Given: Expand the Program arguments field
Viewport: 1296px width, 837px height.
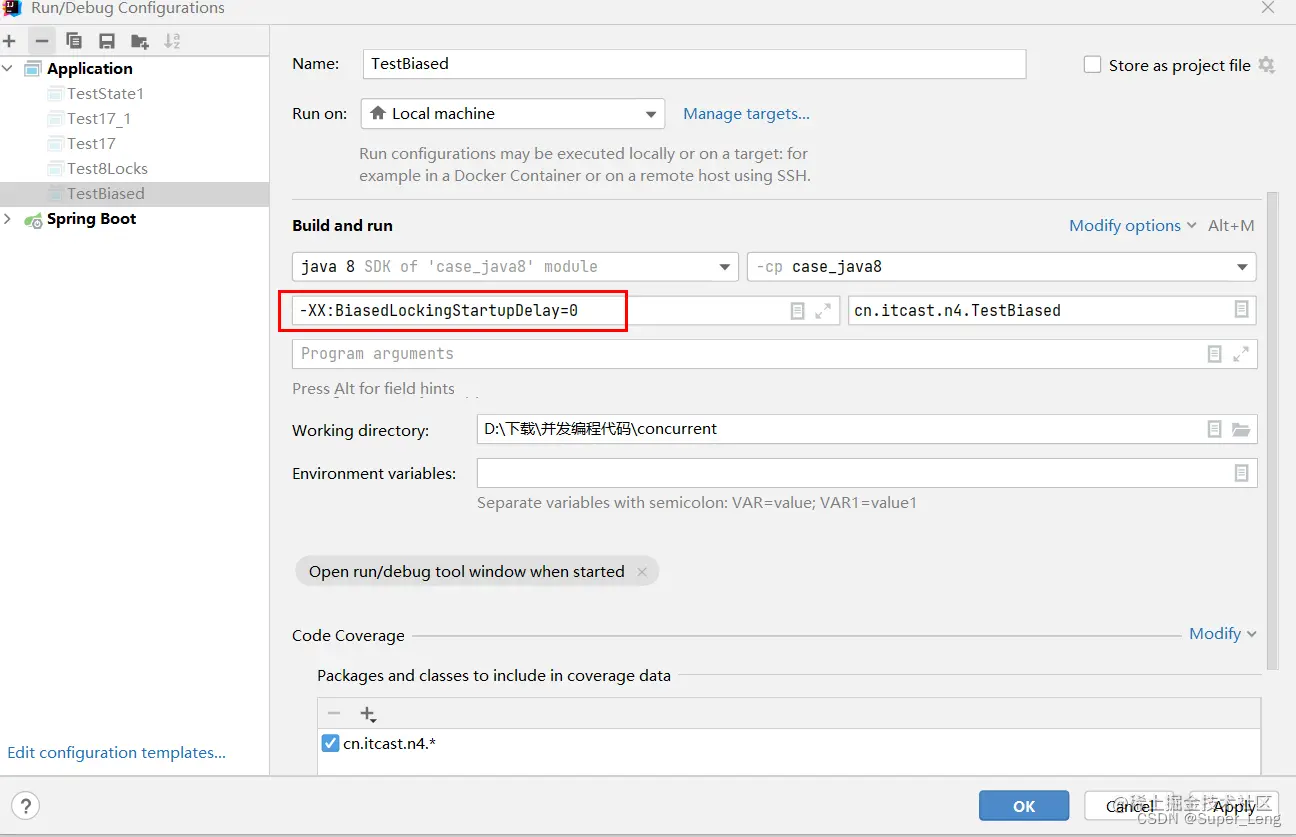Looking at the screenshot, I should (x=1241, y=354).
